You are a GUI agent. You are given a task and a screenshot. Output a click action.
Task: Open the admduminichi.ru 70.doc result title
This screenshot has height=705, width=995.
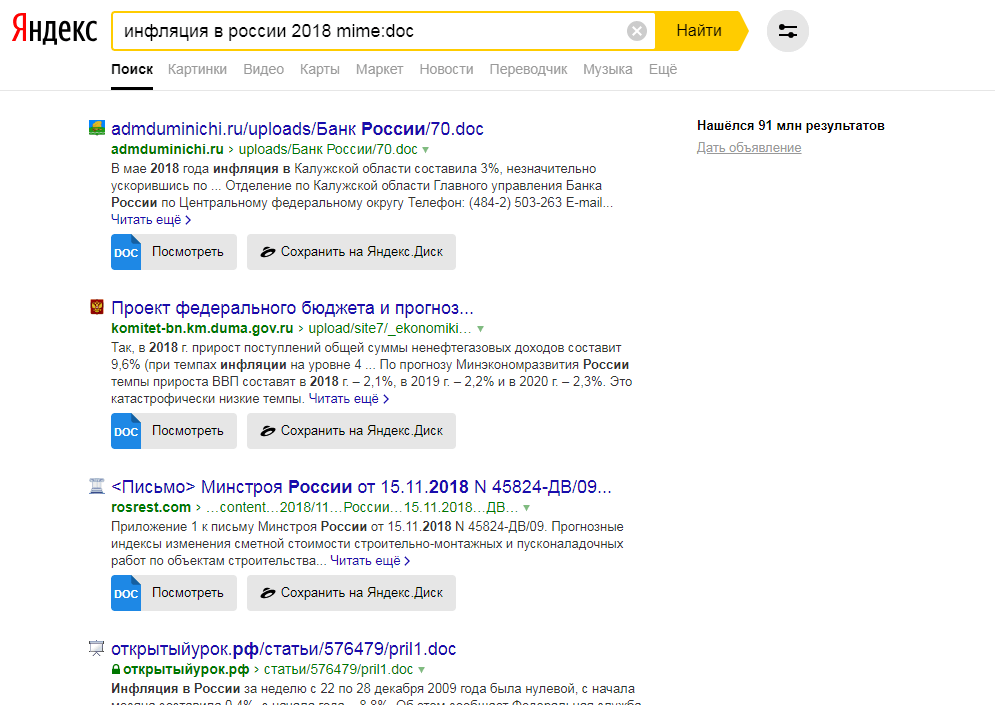[x=297, y=129]
